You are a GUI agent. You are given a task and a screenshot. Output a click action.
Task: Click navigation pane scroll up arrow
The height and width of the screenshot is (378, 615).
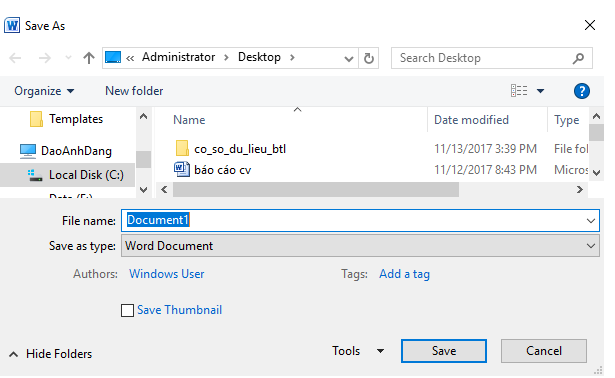pyautogui.click(x=144, y=116)
